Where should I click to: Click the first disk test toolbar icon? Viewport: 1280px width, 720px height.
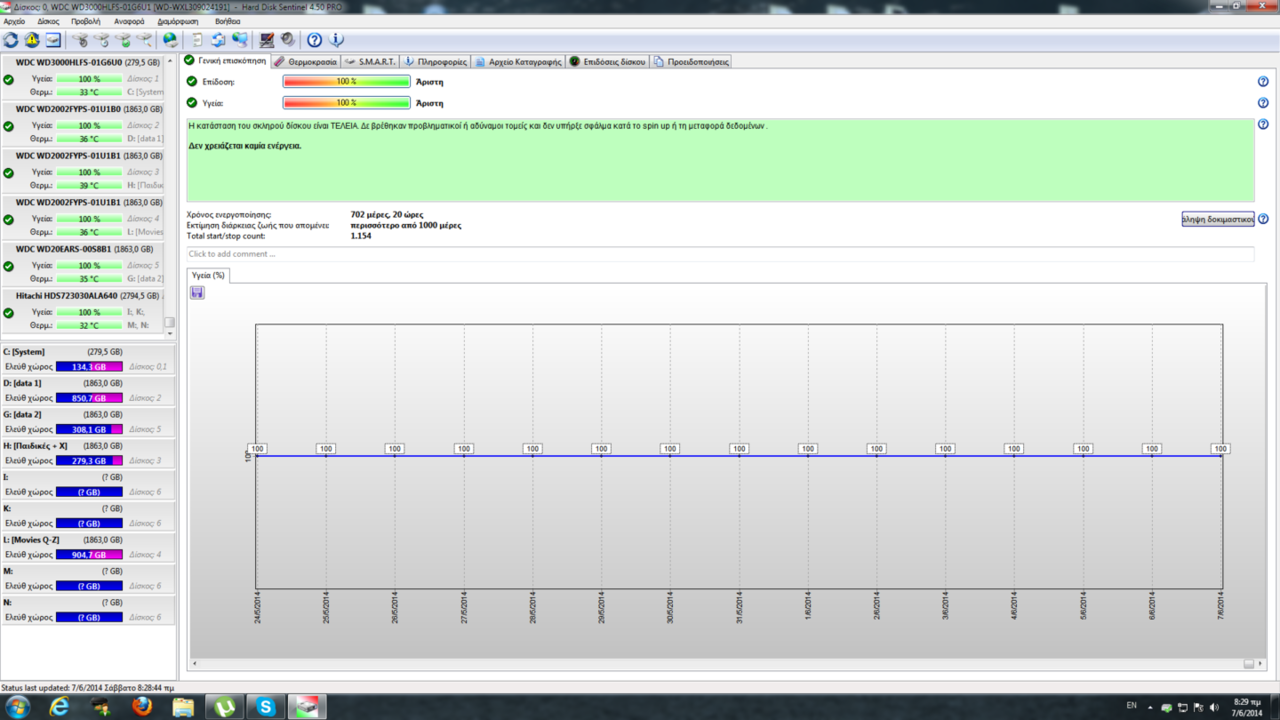pyautogui.click(x=80, y=40)
